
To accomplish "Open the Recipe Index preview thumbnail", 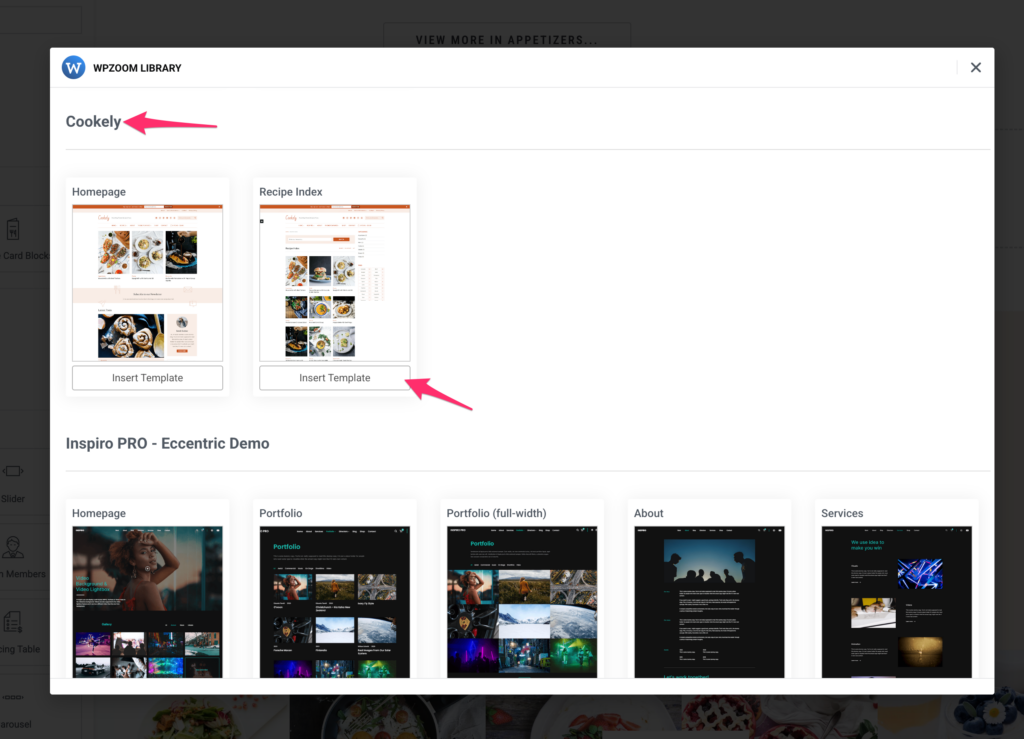I will (335, 283).
